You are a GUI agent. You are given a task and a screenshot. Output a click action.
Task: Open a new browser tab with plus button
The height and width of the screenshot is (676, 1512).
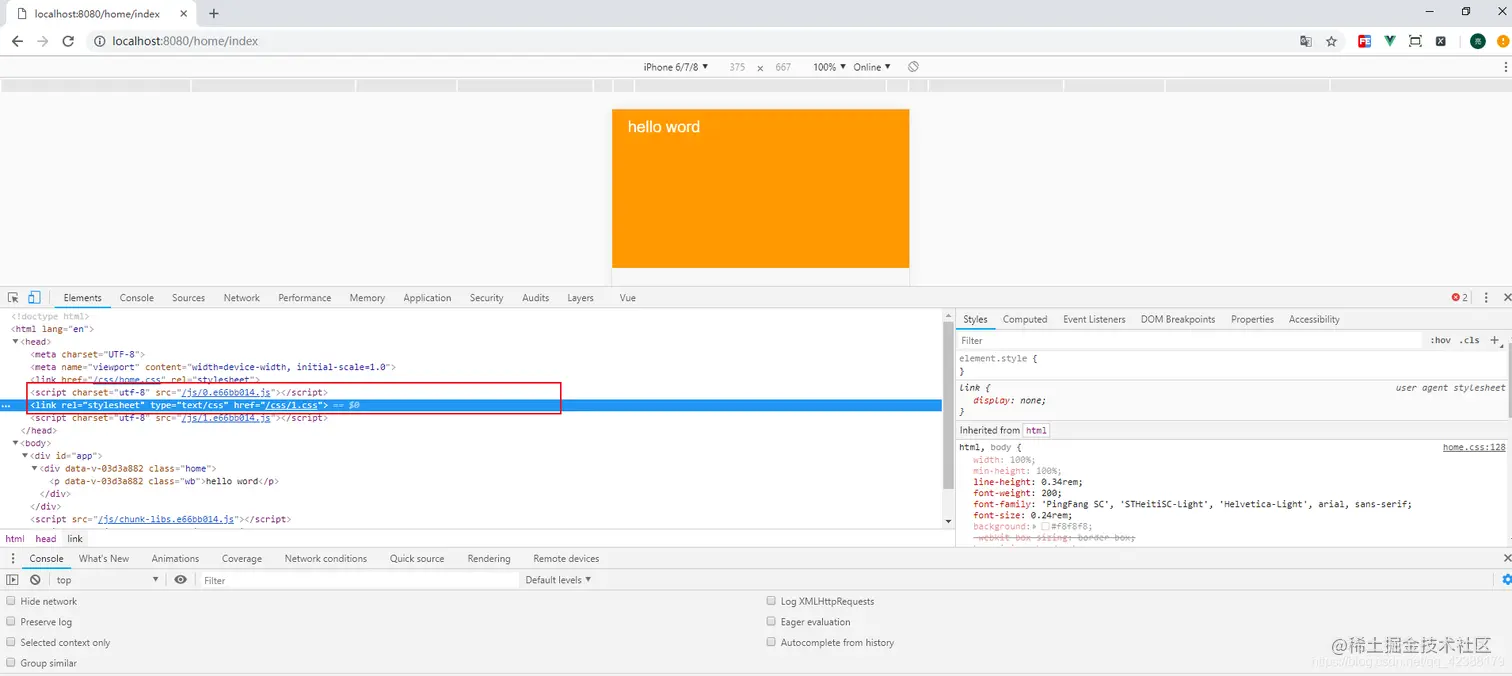click(x=213, y=13)
